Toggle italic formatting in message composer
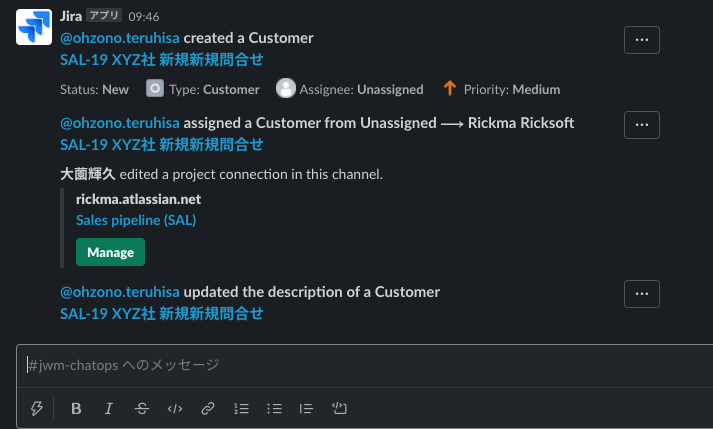This screenshot has height=429, width=713. click(x=109, y=408)
